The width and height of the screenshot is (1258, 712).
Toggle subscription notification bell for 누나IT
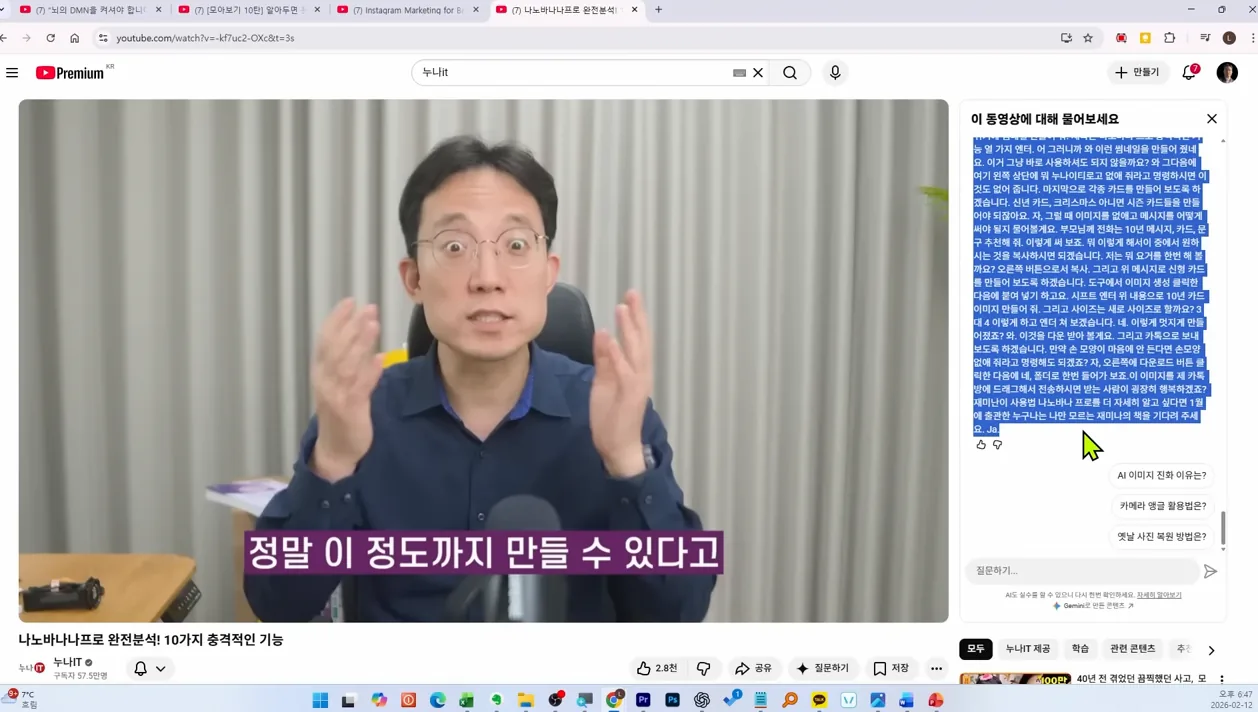point(150,668)
